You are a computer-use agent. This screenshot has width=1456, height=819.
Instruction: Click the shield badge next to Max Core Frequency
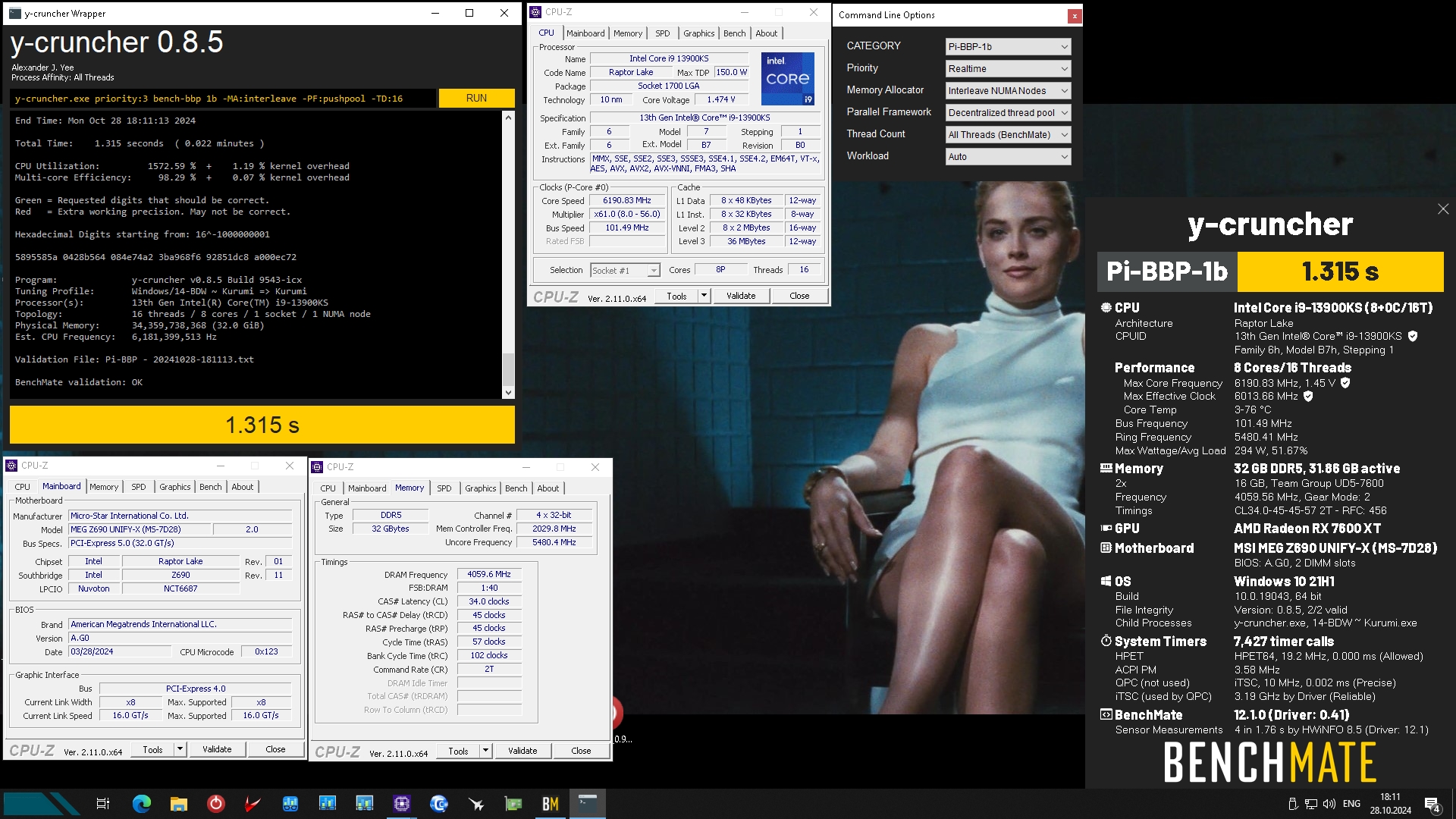(1345, 383)
